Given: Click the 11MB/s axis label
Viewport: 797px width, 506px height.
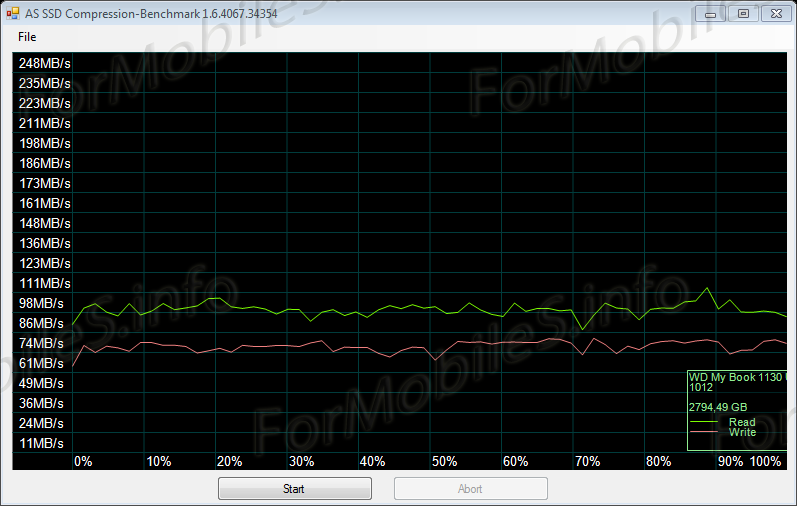Looking at the screenshot, I should pos(41,443).
